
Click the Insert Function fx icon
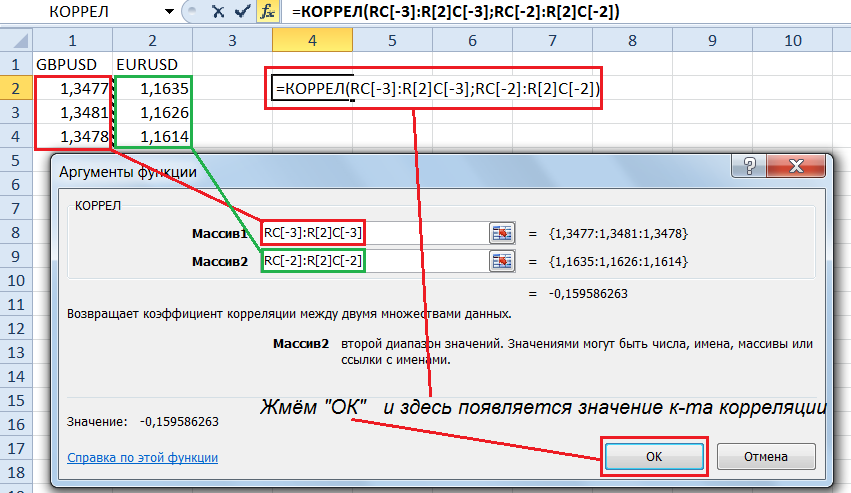pos(267,11)
